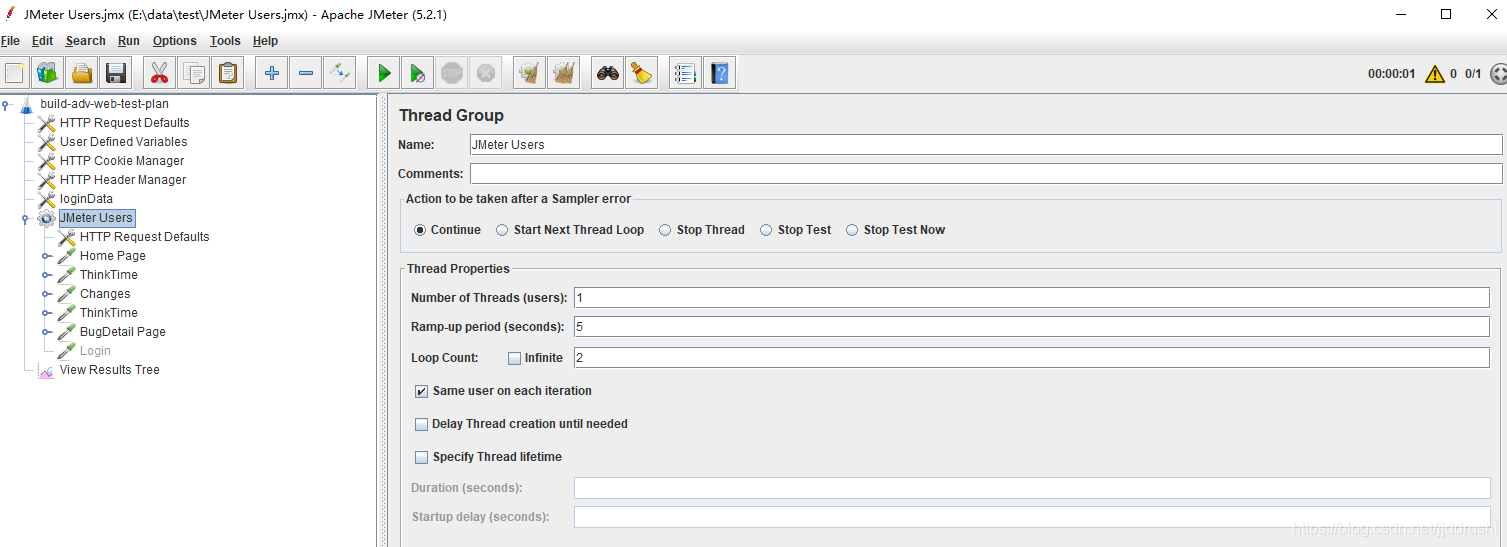Select View Results Tree listener
The image size is (1507, 547).
[109, 370]
